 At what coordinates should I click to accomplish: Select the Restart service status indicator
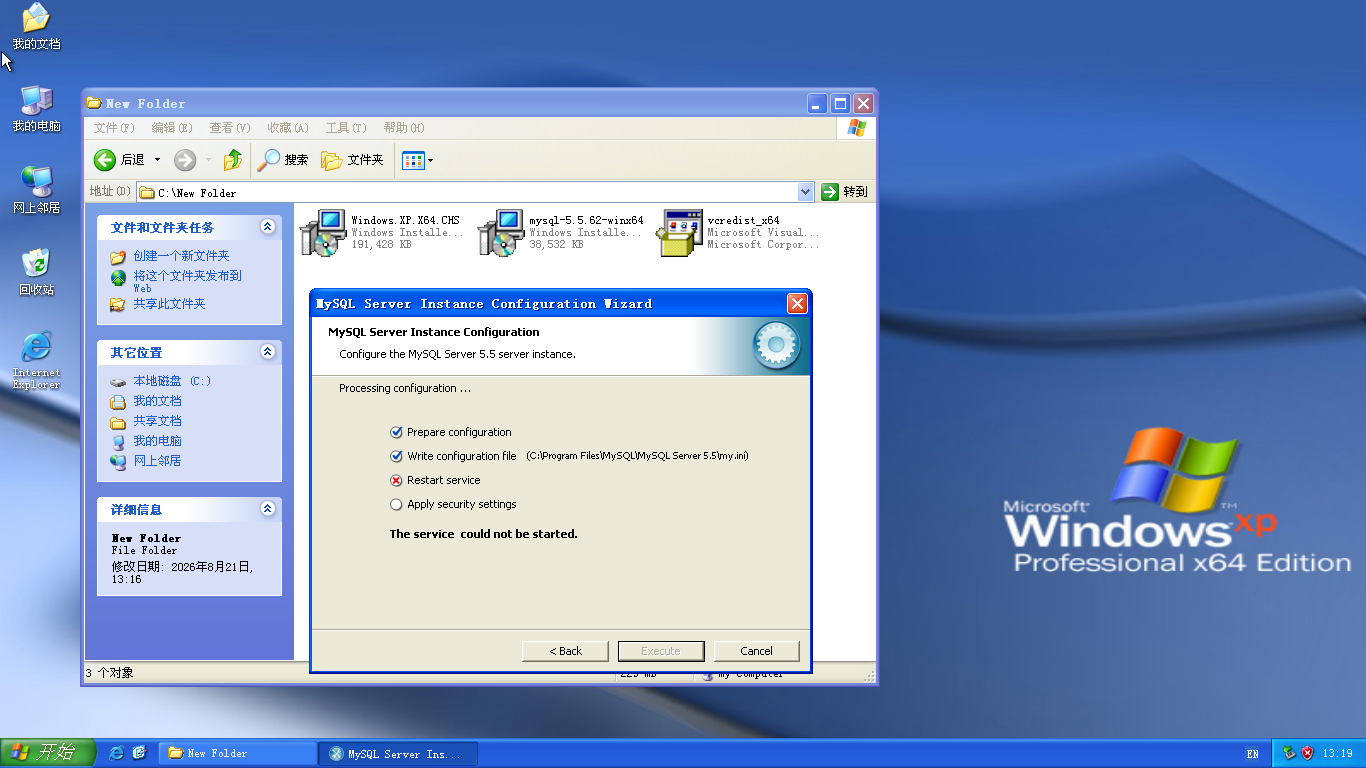tap(396, 480)
